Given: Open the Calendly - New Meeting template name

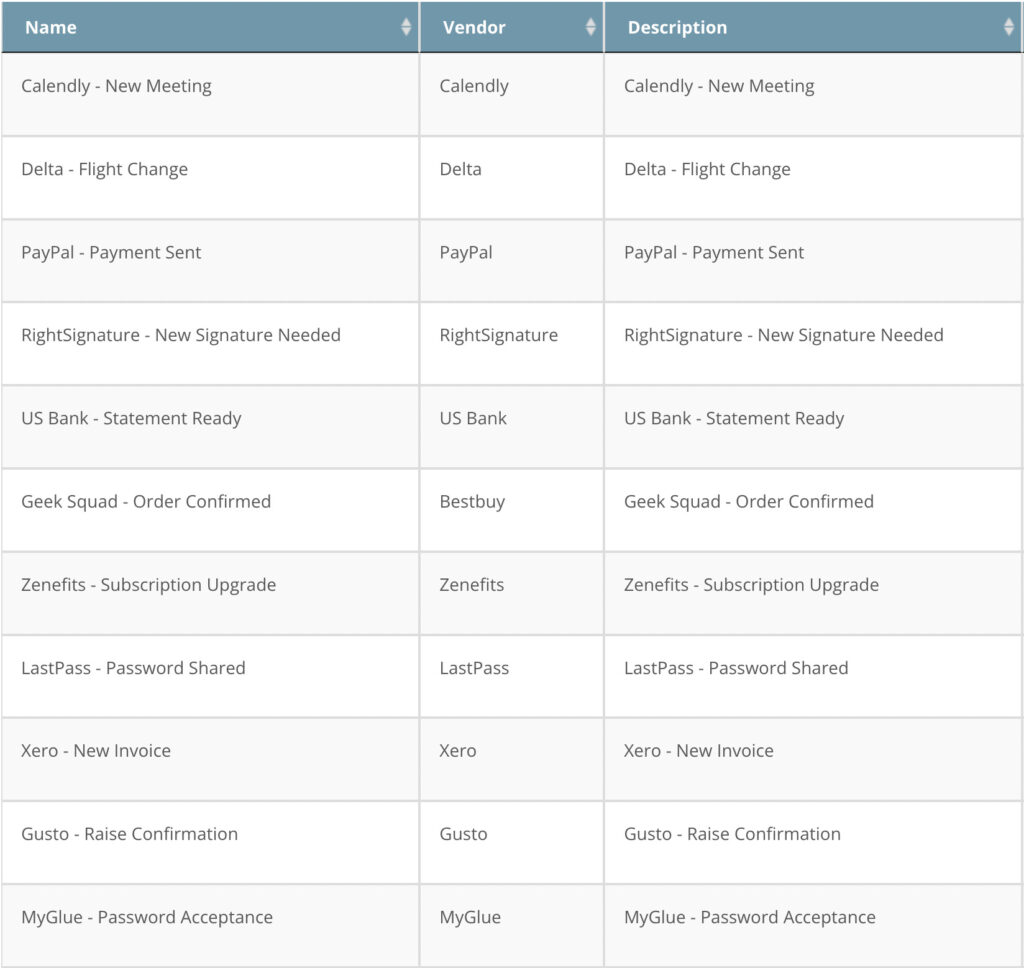Looking at the screenshot, I should tap(116, 86).
